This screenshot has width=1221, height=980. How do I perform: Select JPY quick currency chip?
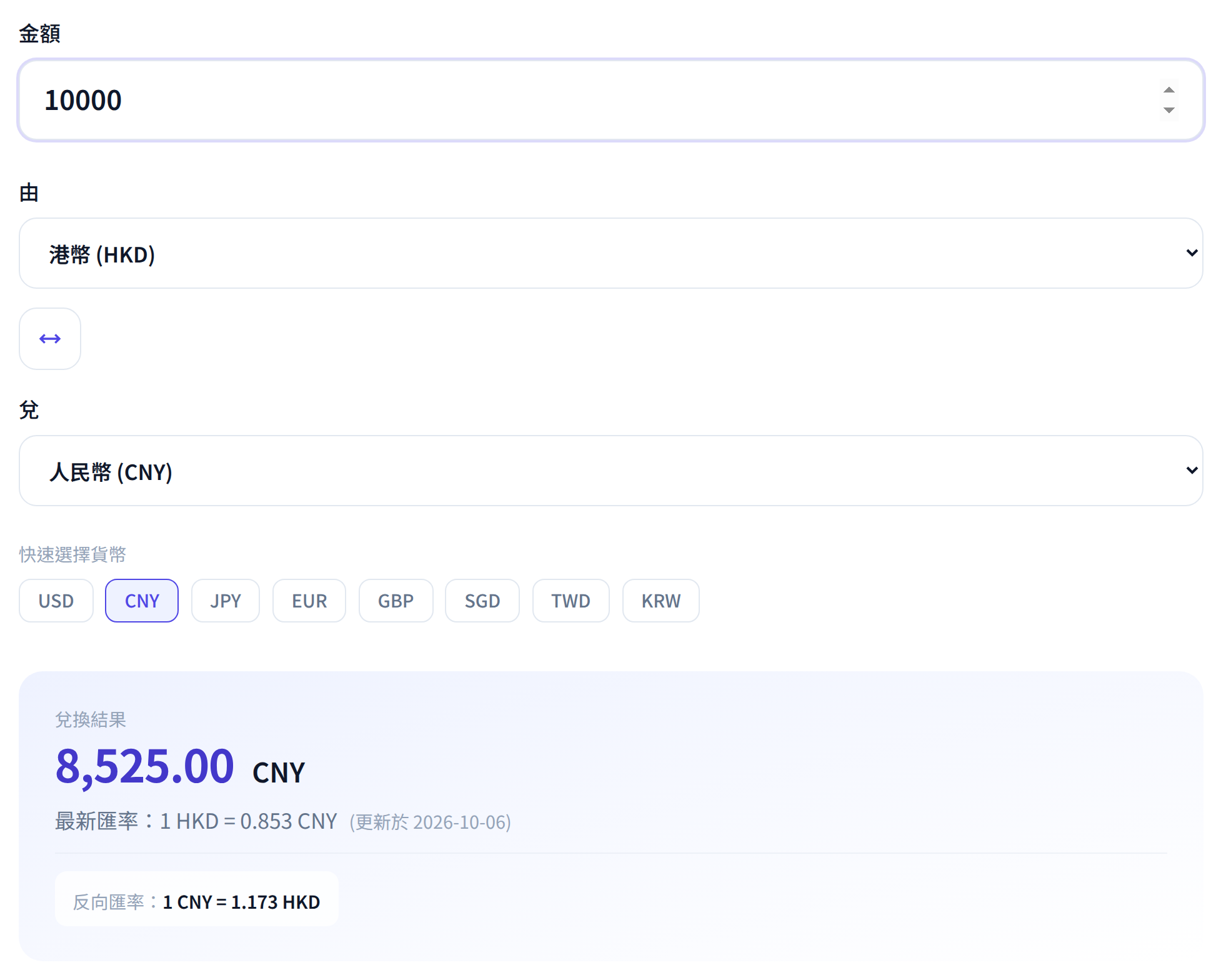[226, 601]
